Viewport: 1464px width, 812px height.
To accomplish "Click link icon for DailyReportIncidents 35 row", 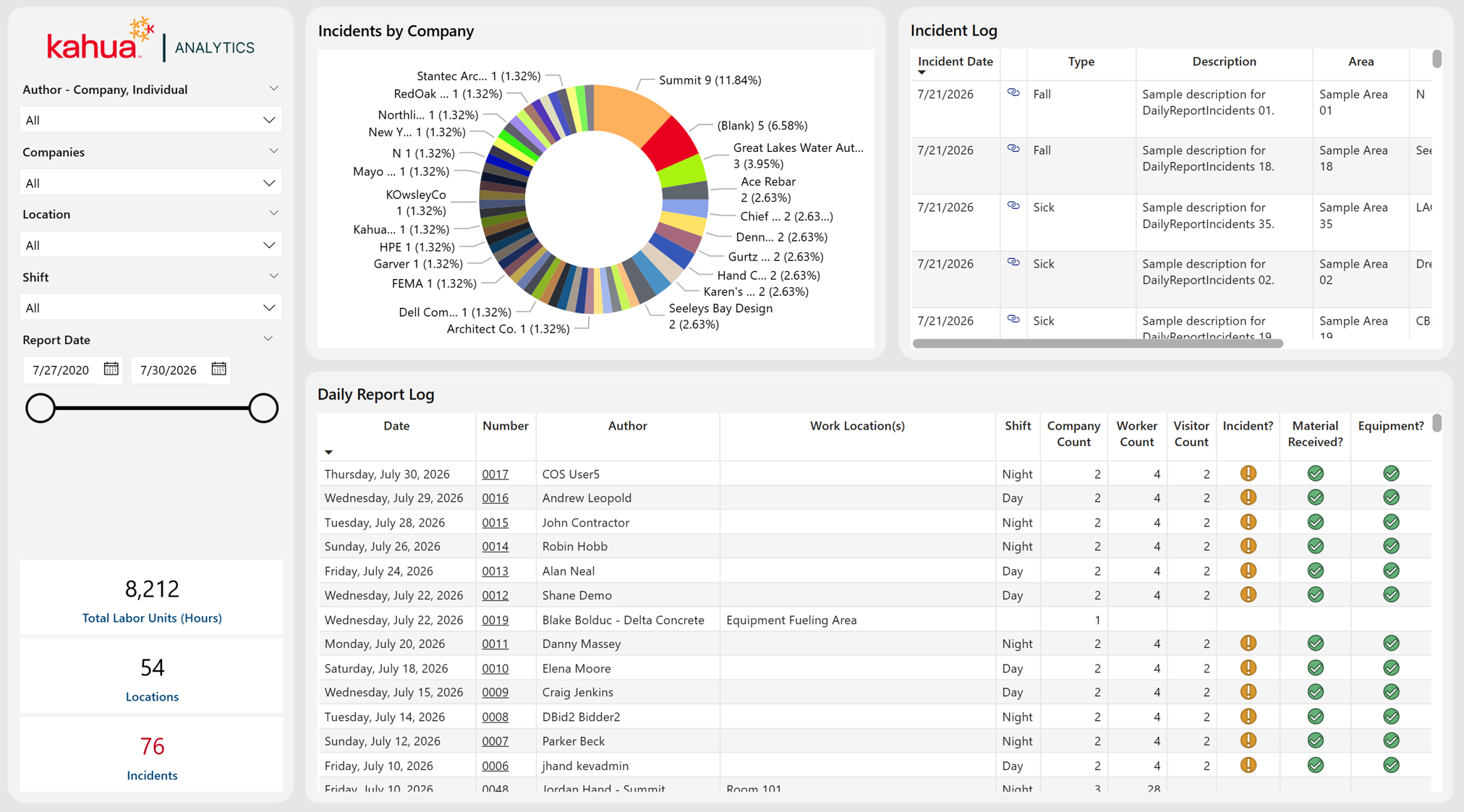I will pyautogui.click(x=1013, y=206).
